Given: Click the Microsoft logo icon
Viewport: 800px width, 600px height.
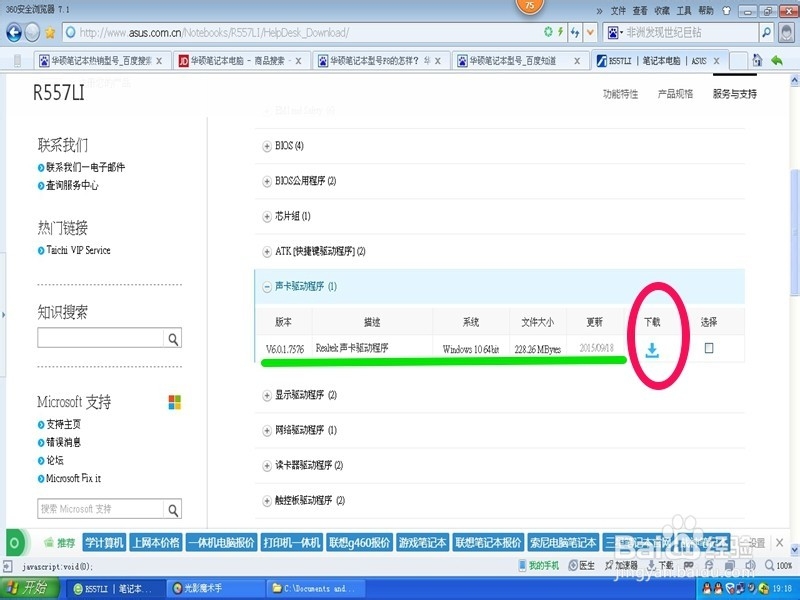Looking at the screenshot, I should pyautogui.click(x=174, y=402).
